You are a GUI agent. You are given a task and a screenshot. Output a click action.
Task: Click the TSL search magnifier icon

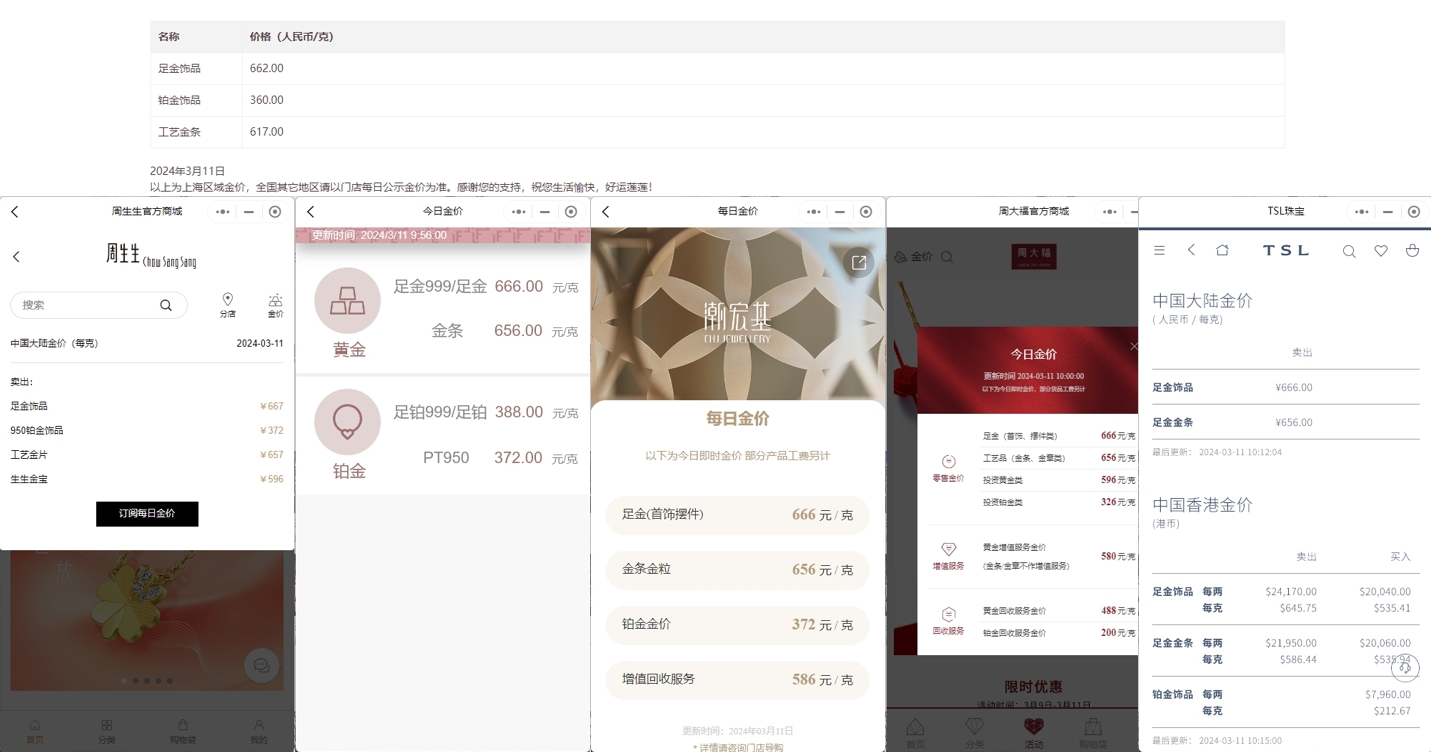(x=1349, y=251)
